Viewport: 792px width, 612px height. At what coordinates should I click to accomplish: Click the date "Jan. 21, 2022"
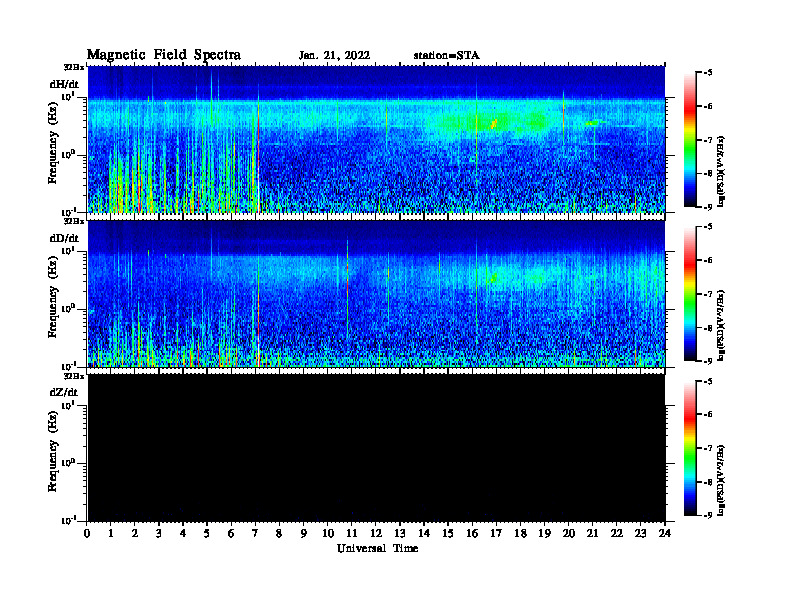click(334, 56)
